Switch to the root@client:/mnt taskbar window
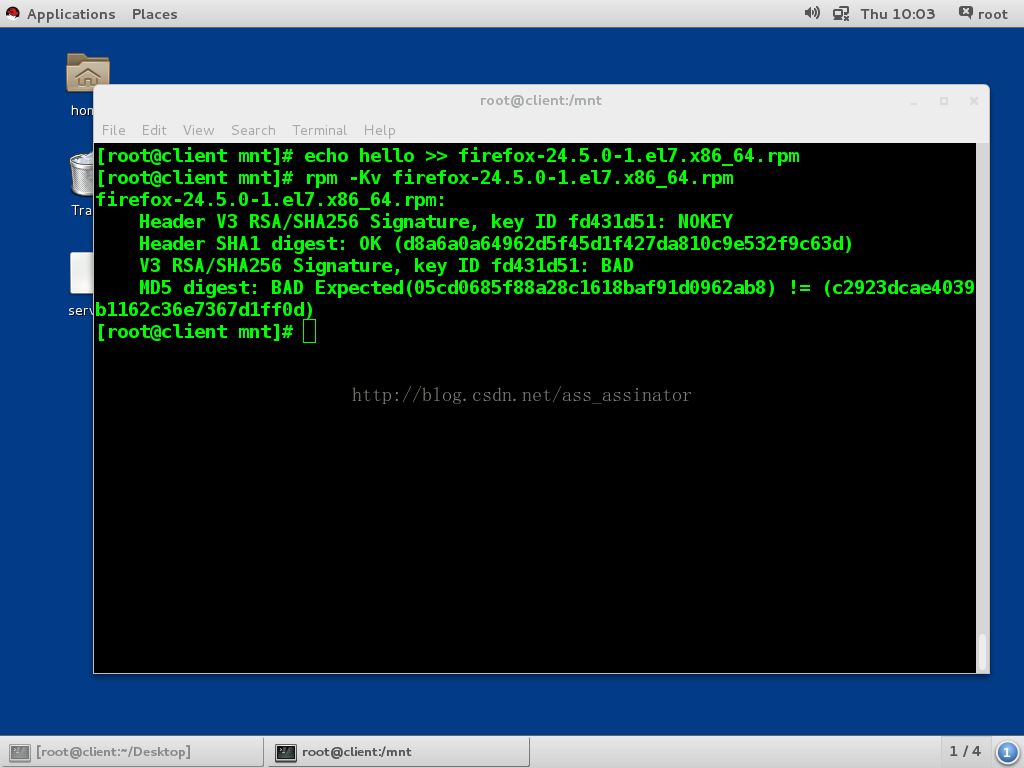1024x768 pixels. (398, 752)
